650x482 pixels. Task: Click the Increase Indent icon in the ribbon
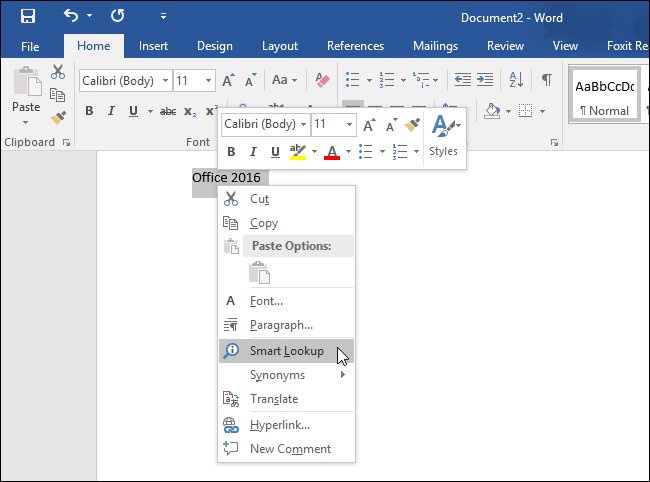point(485,80)
